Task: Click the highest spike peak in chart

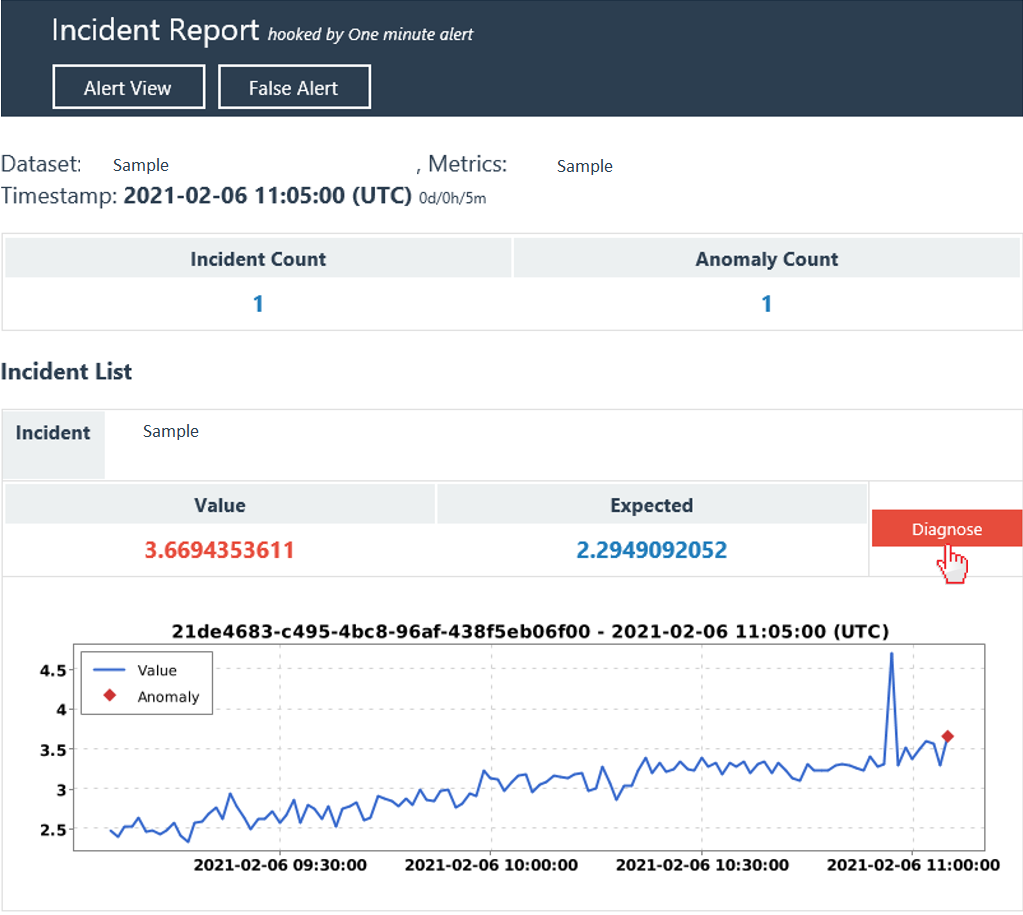Action: point(891,654)
